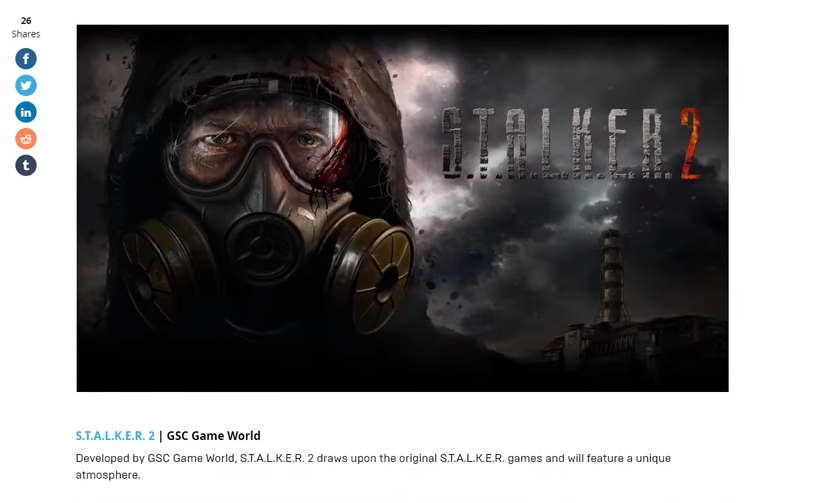
Task: Post to Reddit using orange icon
Action: click(26, 139)
